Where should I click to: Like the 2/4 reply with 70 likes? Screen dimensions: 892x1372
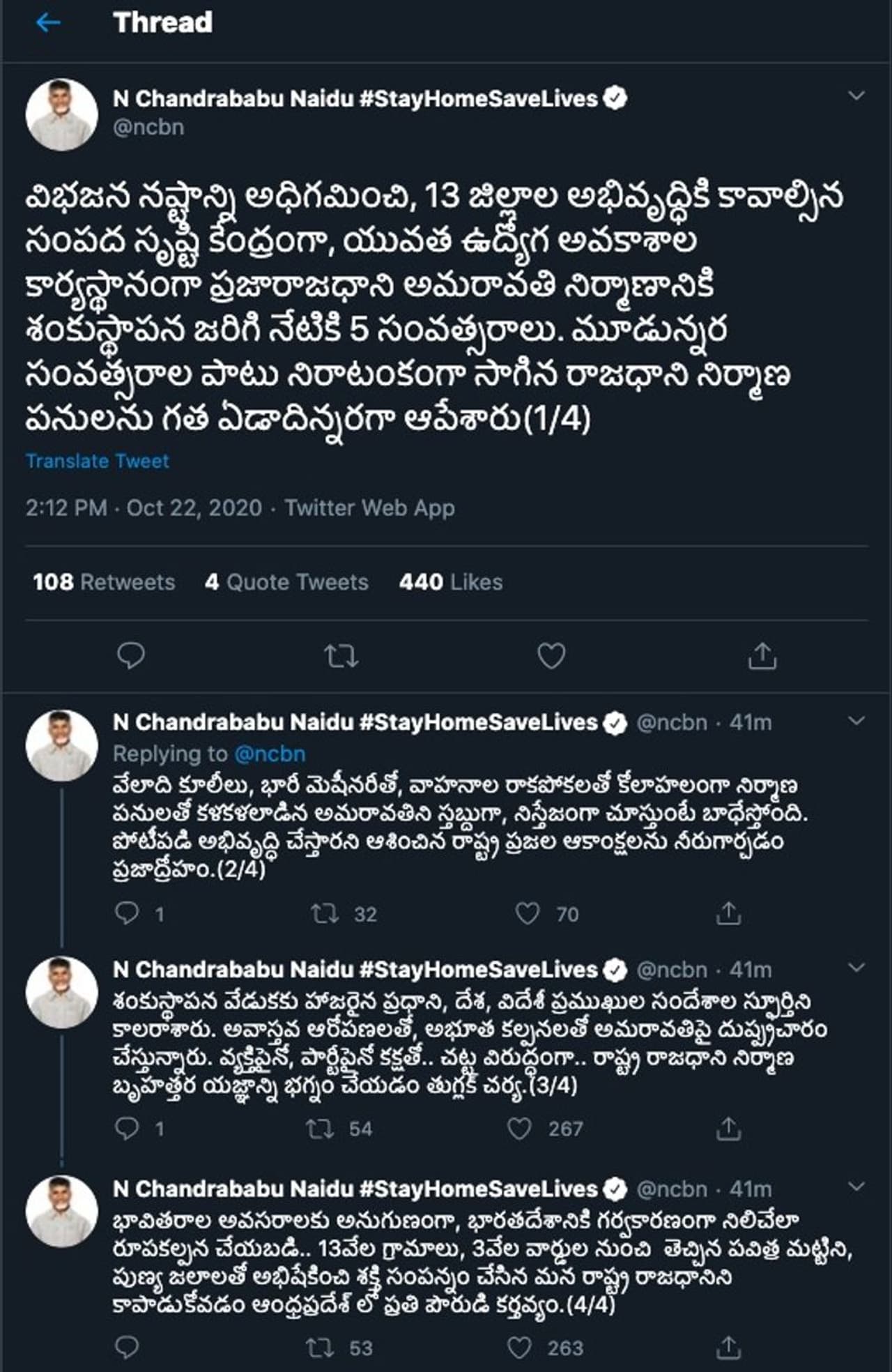pyautogui.click(x=528, y=913)
